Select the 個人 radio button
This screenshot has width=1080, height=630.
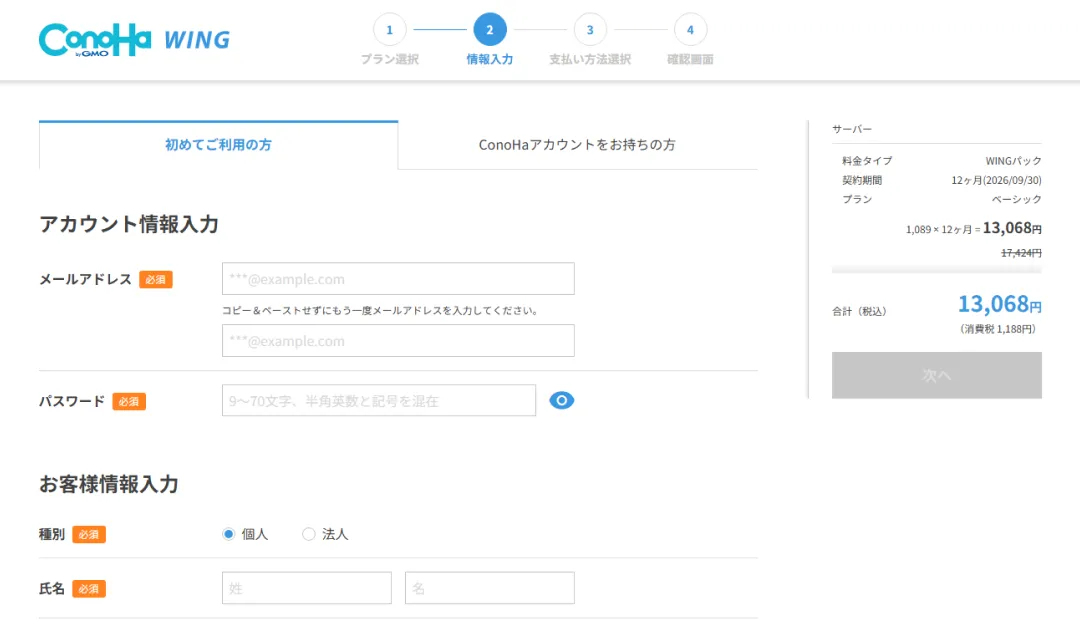[x=229, y=534]
